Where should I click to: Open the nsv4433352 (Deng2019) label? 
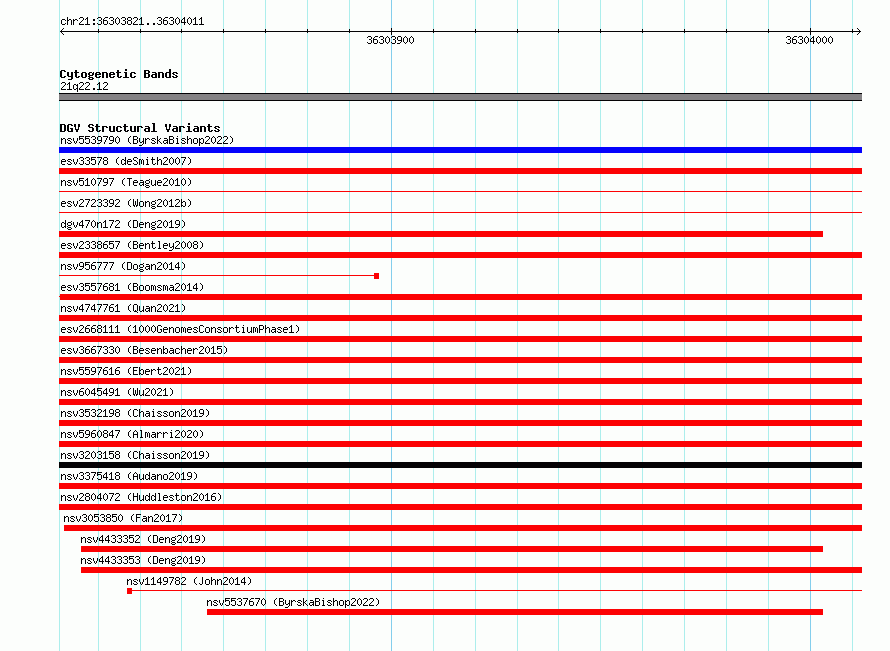point(143,539)
